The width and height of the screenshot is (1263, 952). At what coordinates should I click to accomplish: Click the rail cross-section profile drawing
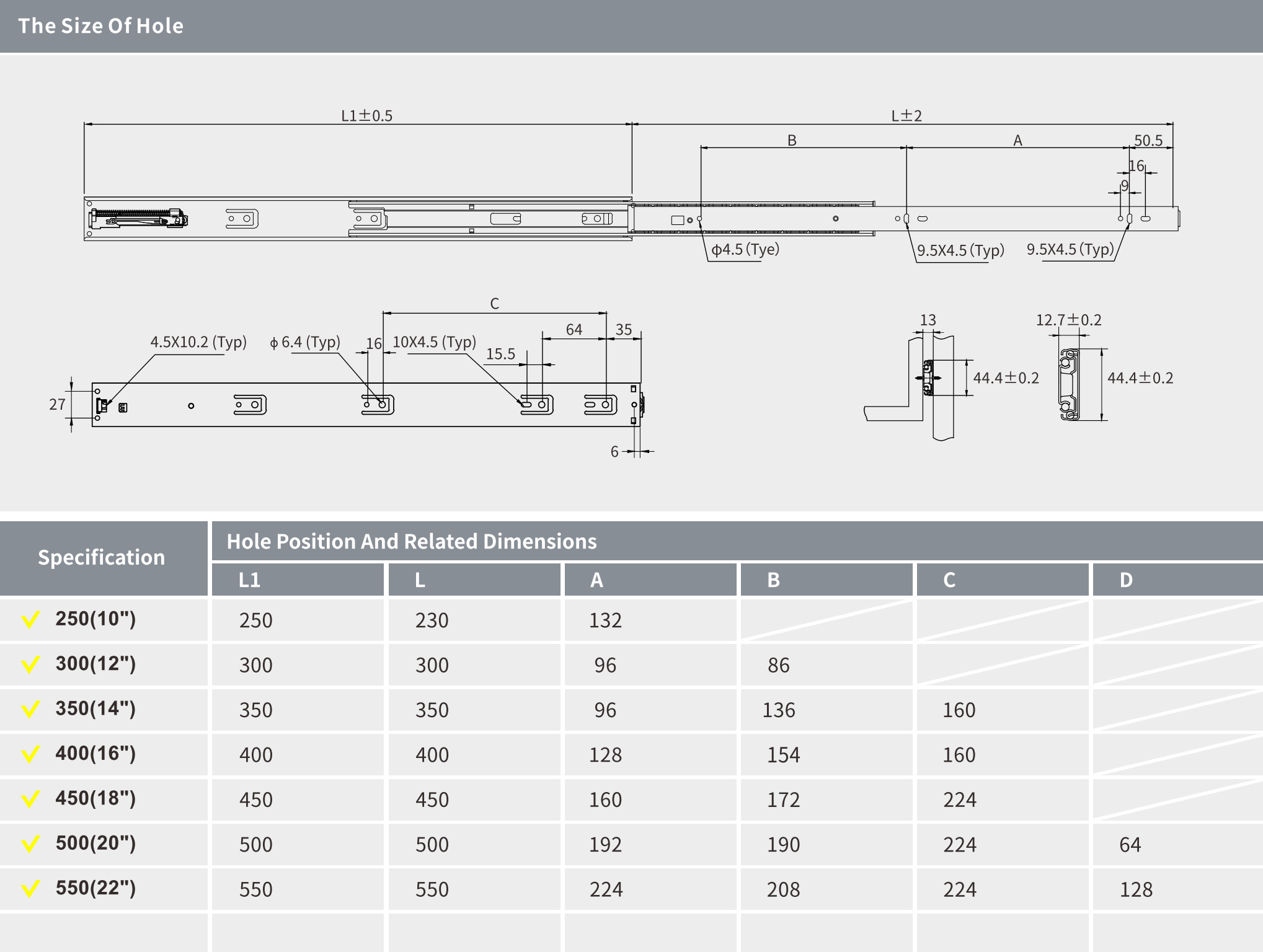pyautogui.click(x=1069, y=384)
